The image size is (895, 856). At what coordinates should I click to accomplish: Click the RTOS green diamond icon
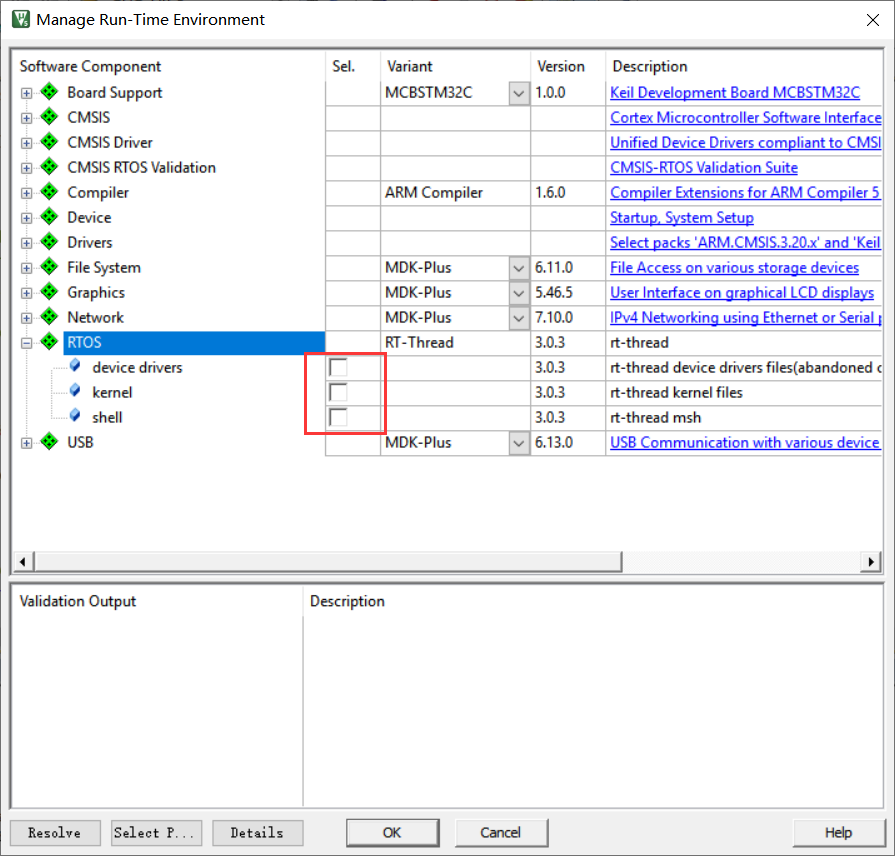[50, 342]
